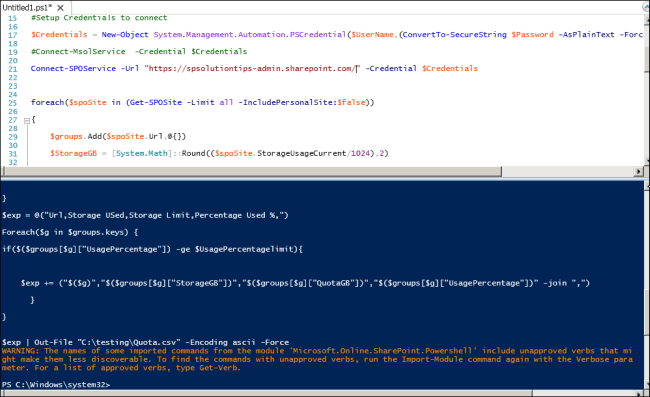Screen dimensions: 650x397
Task: Click 'Get-SPOSite' cmdlet on line 25
Action: (156, 102)
